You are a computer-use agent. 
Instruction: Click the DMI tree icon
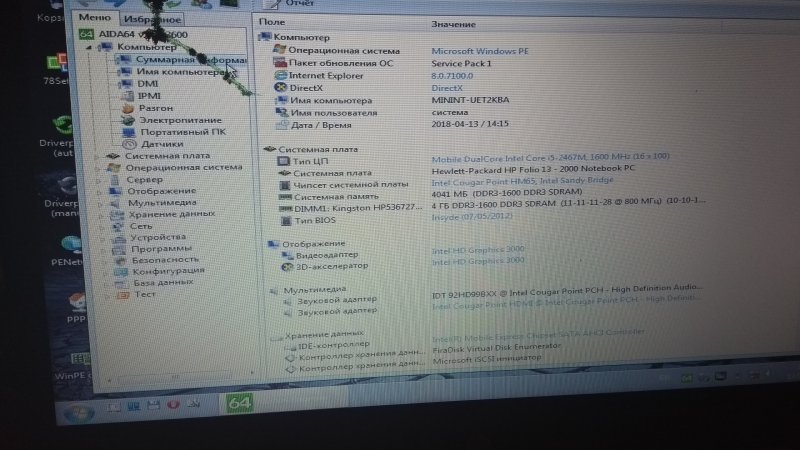tap(124, 84)
